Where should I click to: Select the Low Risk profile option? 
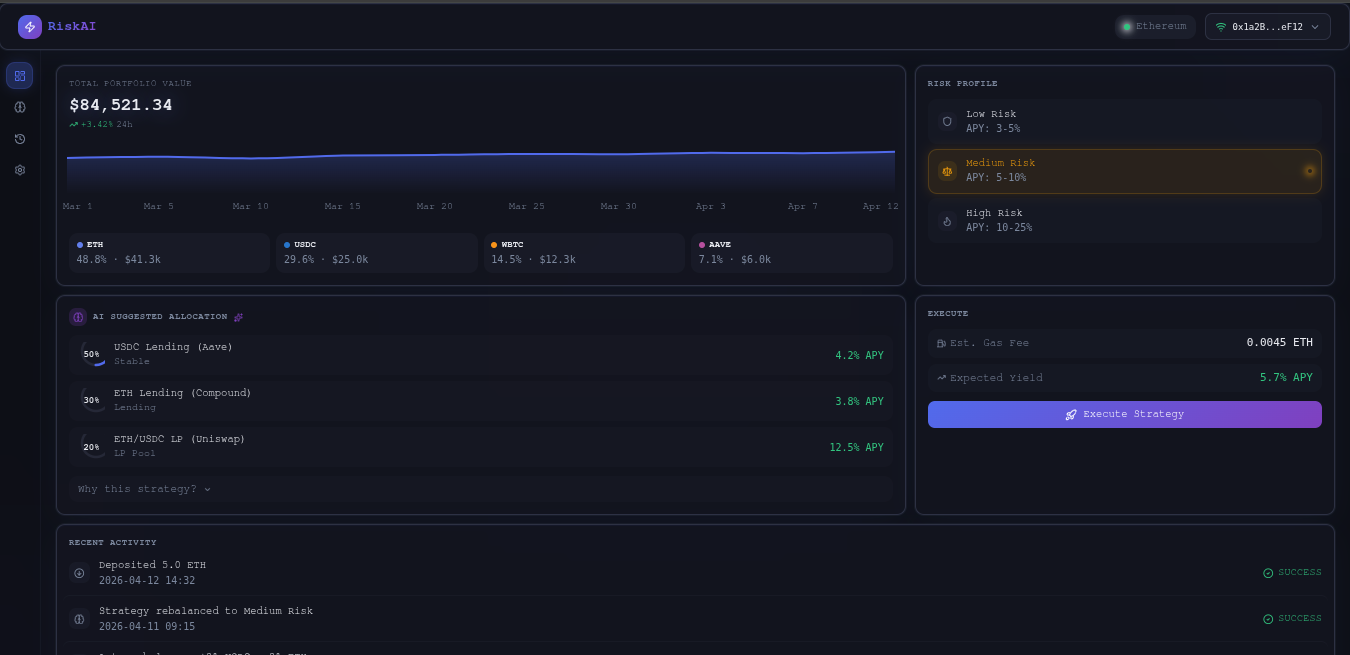pyautogui.click(x=1124, y=121)
